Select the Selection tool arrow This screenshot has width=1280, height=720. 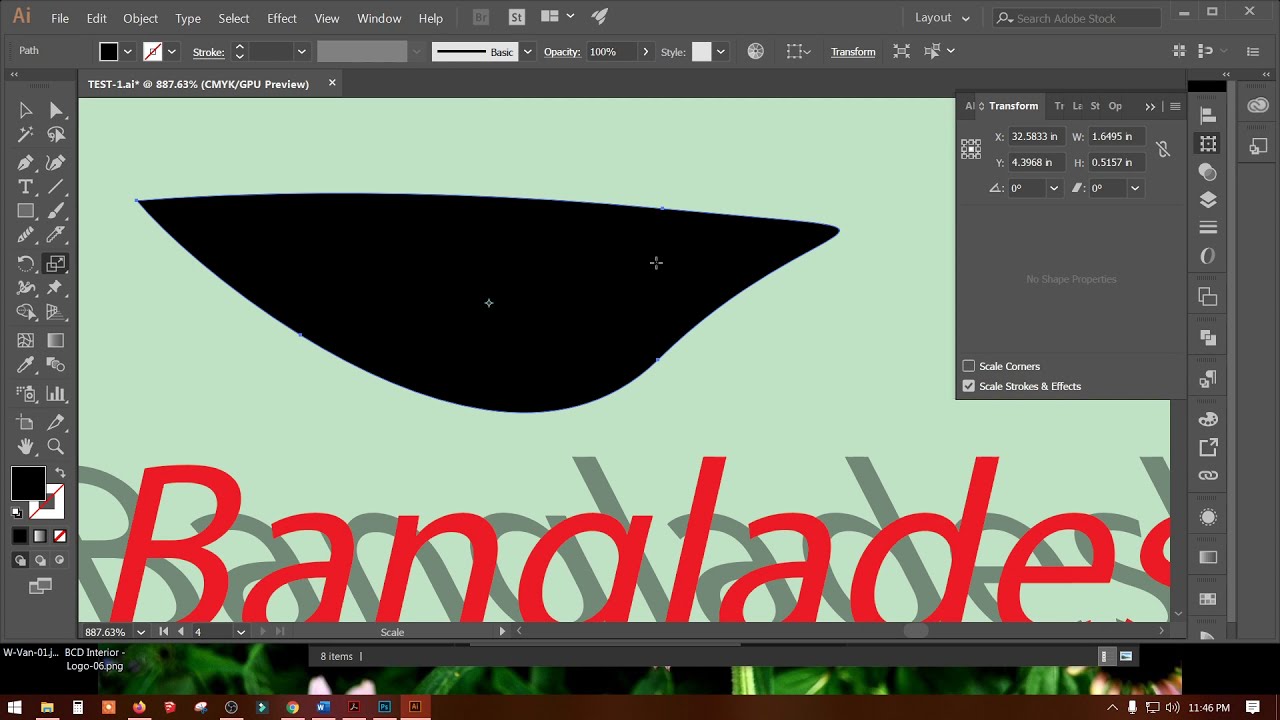(26, 111)
